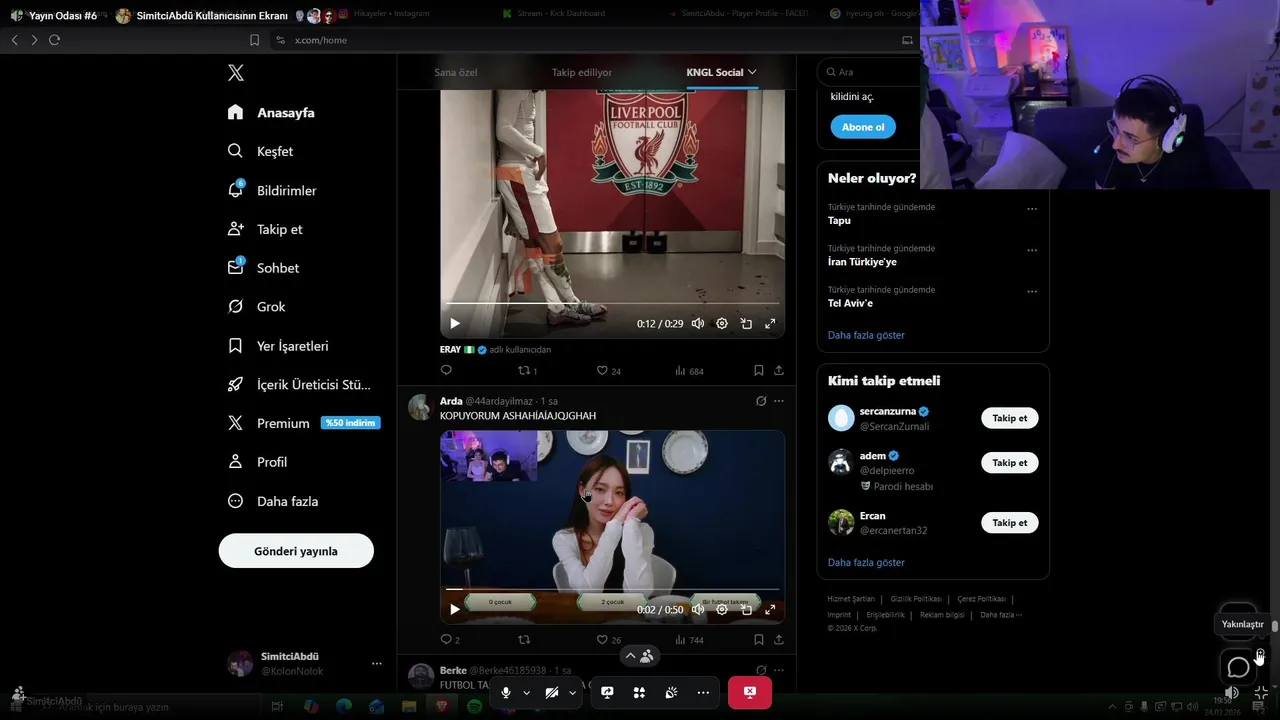Bookmark the ERAY video post
1280x720 pixels.
click(x=759, y=370)
